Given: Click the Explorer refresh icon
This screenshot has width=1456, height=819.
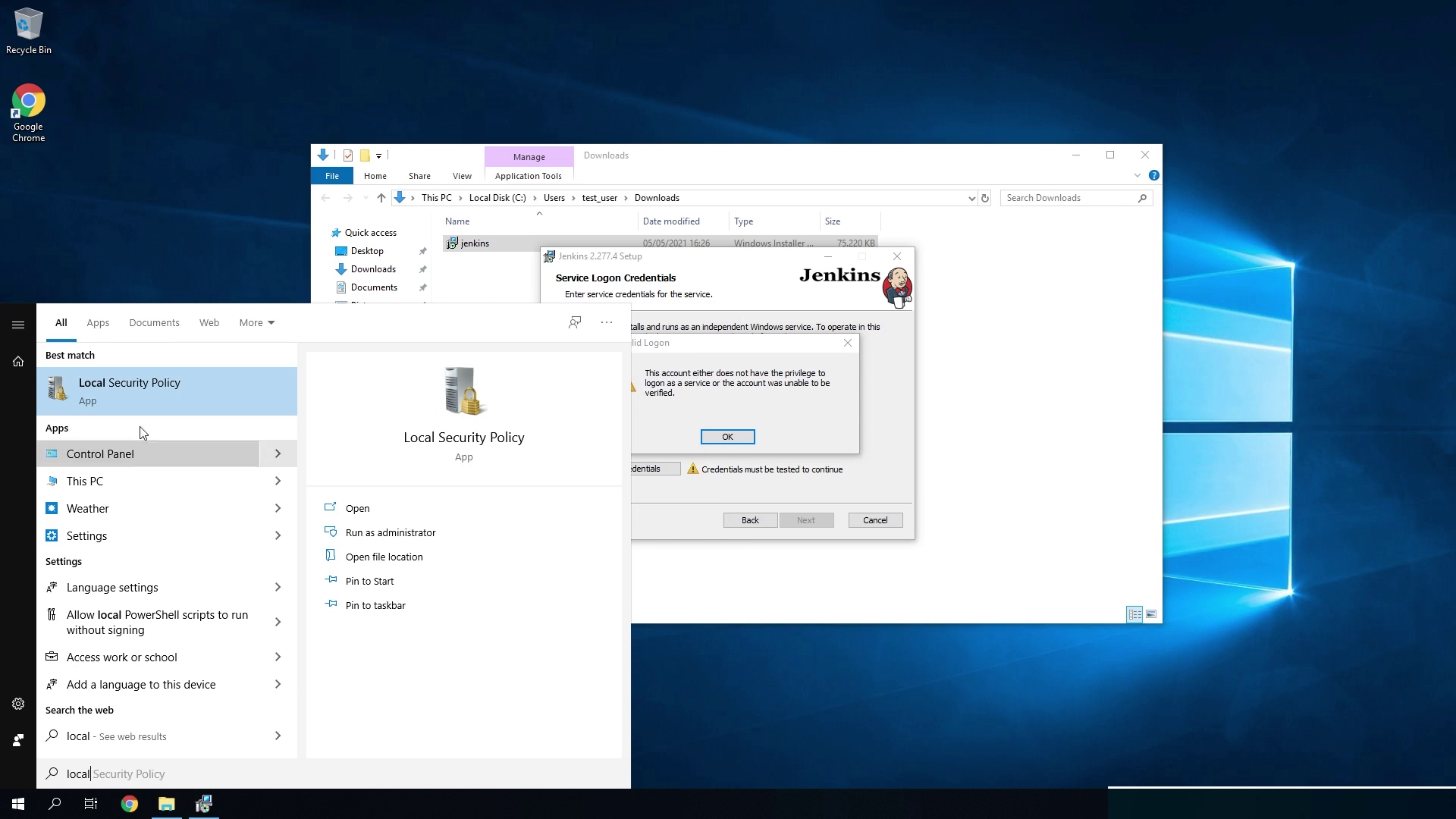Looking at the screenshot, I should pyautogui.click(x=985, y=198).
